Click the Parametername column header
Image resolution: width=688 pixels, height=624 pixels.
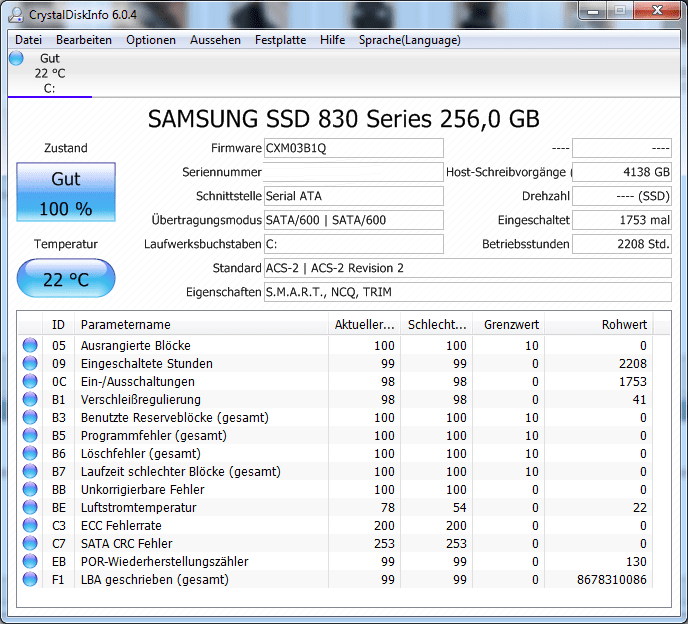(201, 325)
